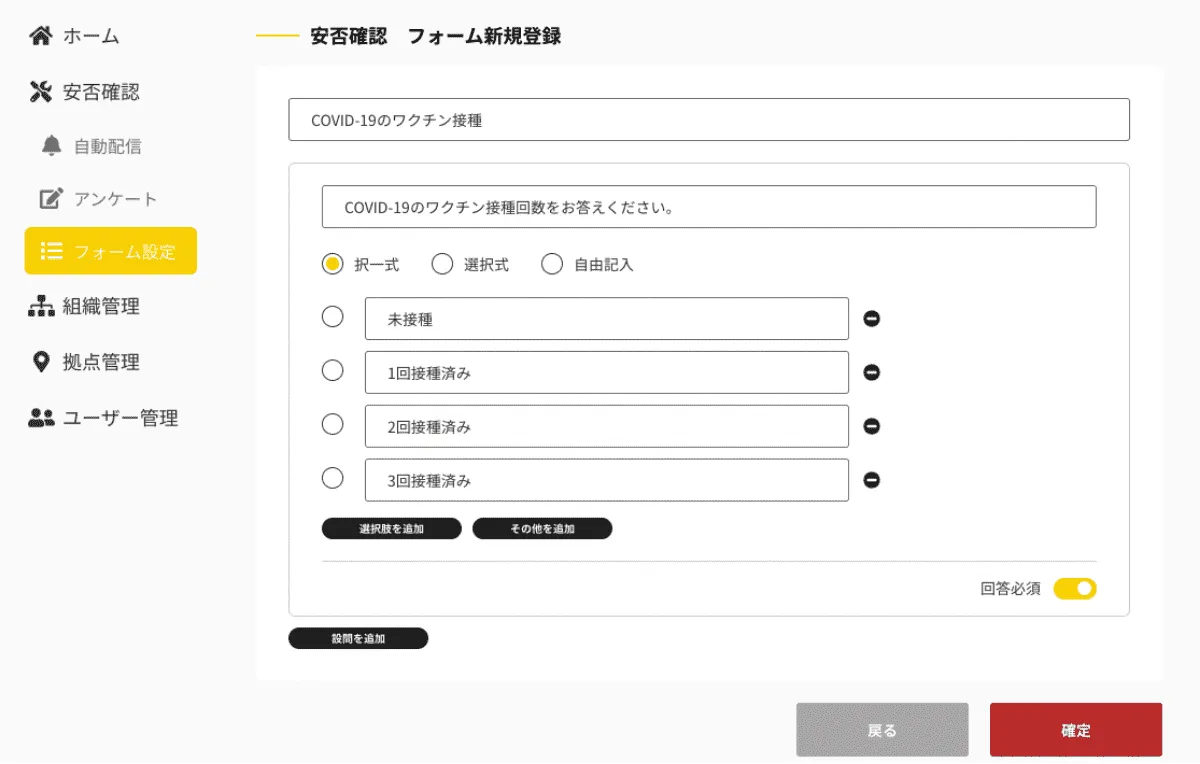Select the radio beside 1回接種済み
1200x764 pixels.
pyautogui.click(x=333, y=370)
